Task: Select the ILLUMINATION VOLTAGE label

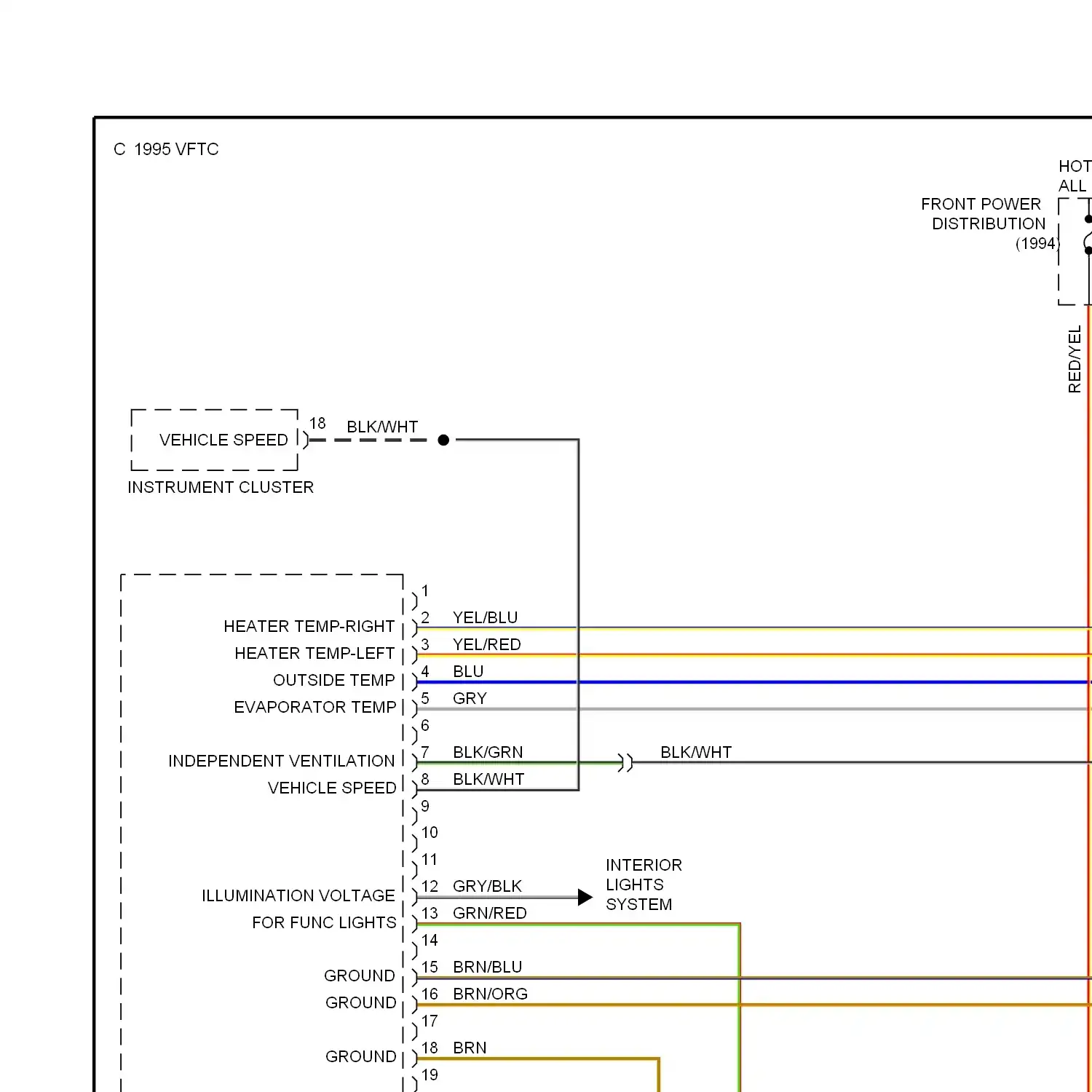Action: (298, 895)
